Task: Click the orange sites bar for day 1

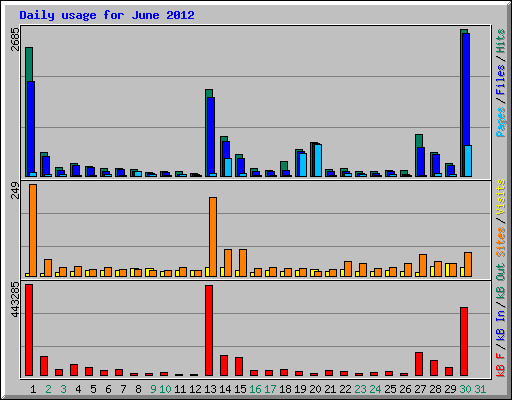Action: click(33, 230)
